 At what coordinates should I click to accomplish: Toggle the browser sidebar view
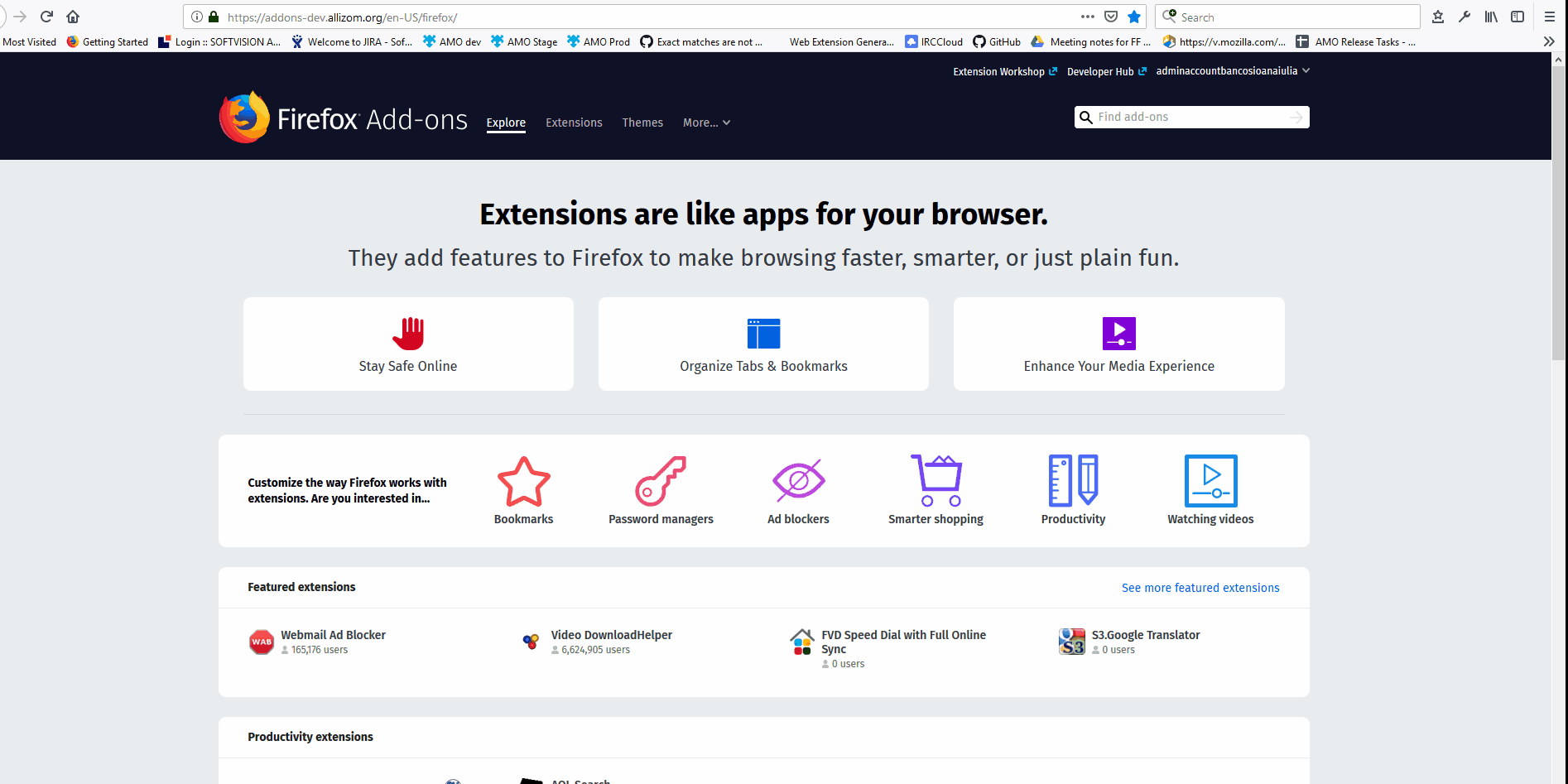click(x=1517, y=17)
